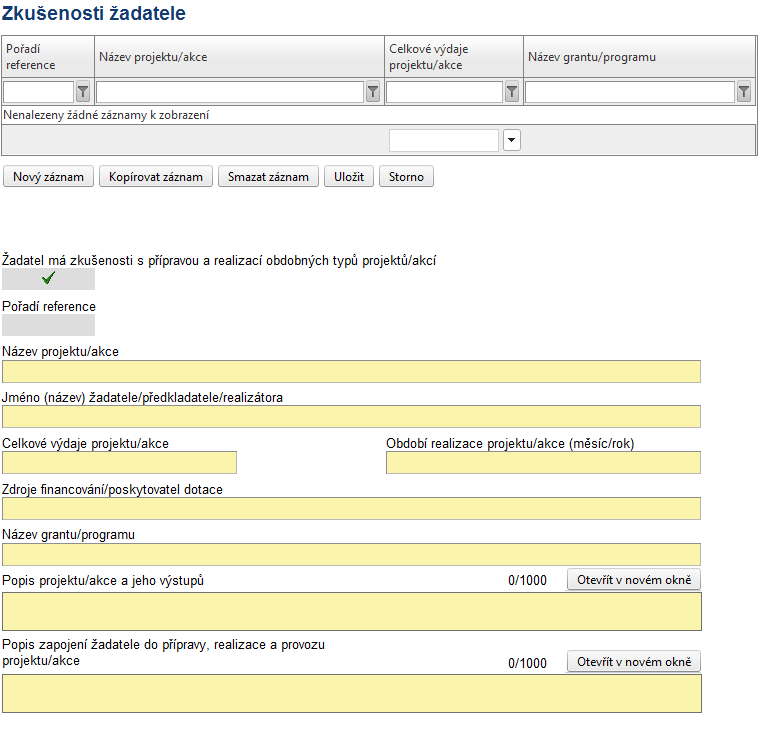Image resolution: width=762 pixels, height=745 pixels.
Task: Click the Zkušenosti žadatele heading
Action: 94,13
